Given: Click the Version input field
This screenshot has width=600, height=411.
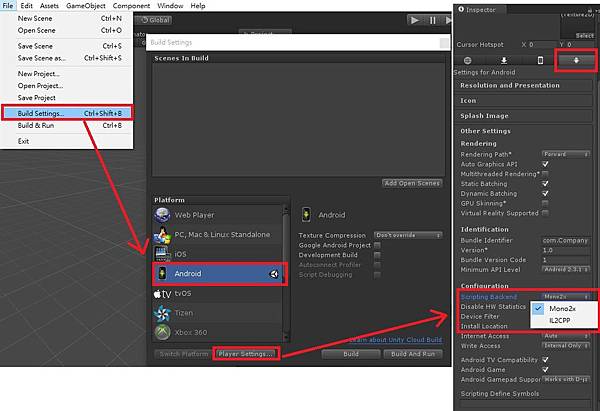Looking at the screenshot, I should coord(566,250).
